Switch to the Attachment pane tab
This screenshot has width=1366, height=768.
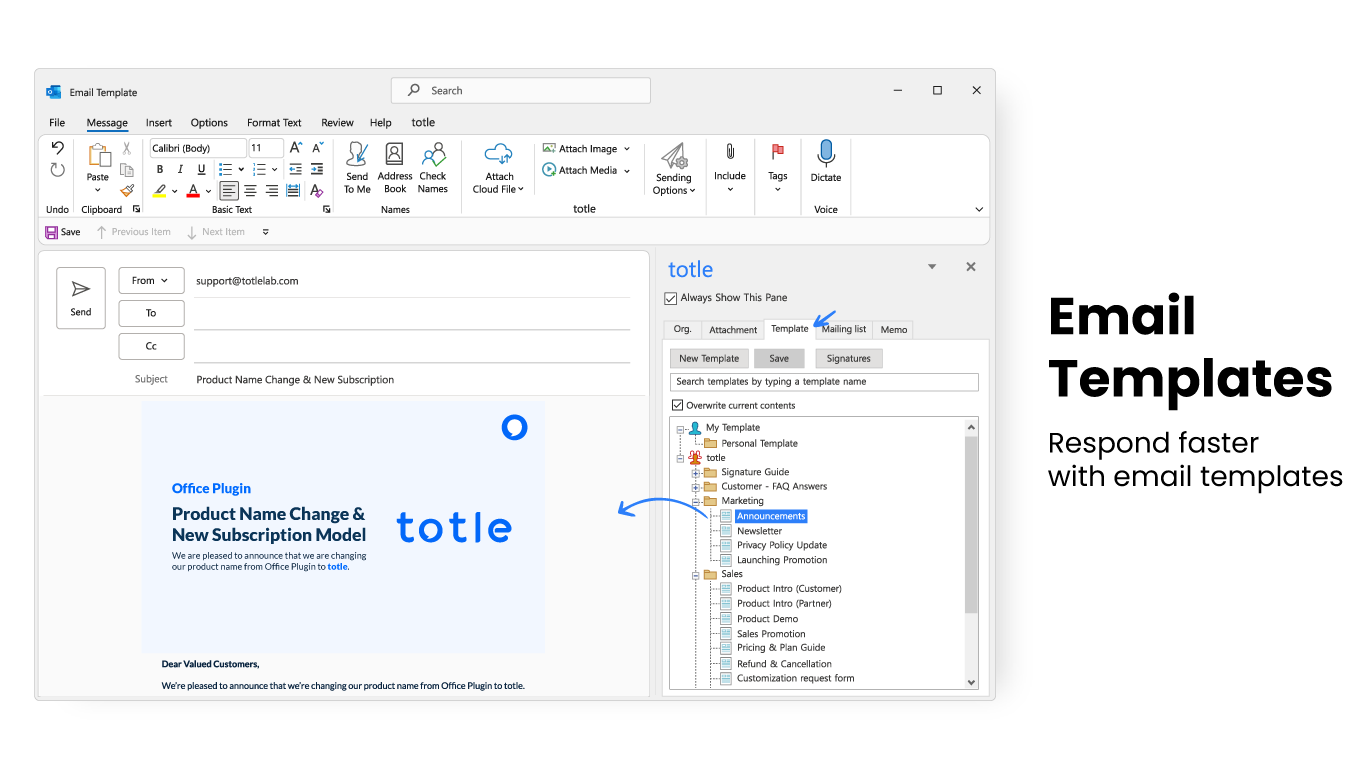point(733,329)
